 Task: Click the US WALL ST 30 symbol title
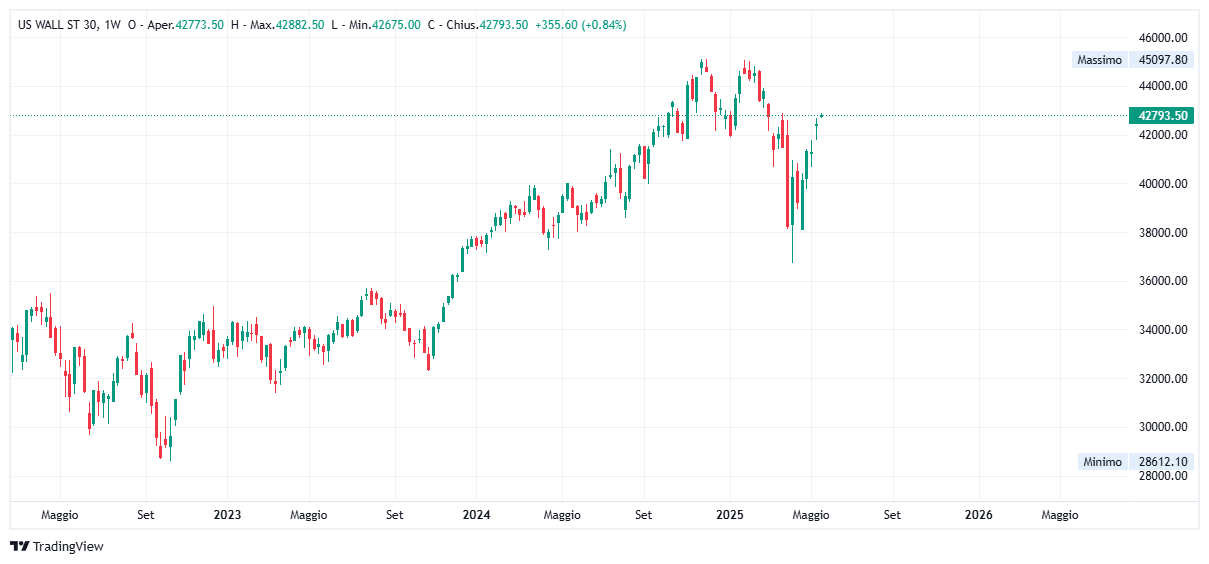tap(57, 25)
